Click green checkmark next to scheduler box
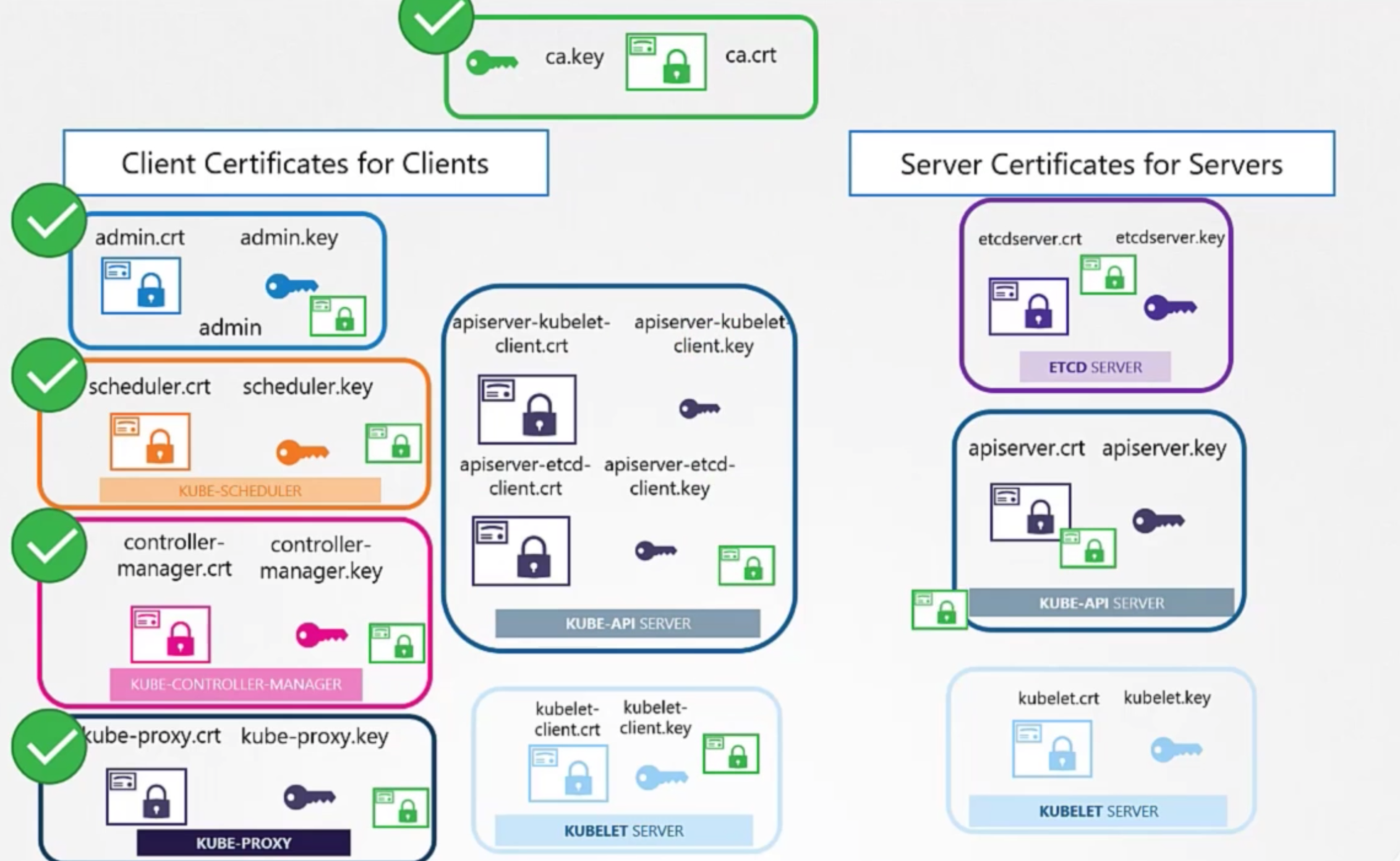Screen dimensions: 1400x861 click(x=49, y=375)
